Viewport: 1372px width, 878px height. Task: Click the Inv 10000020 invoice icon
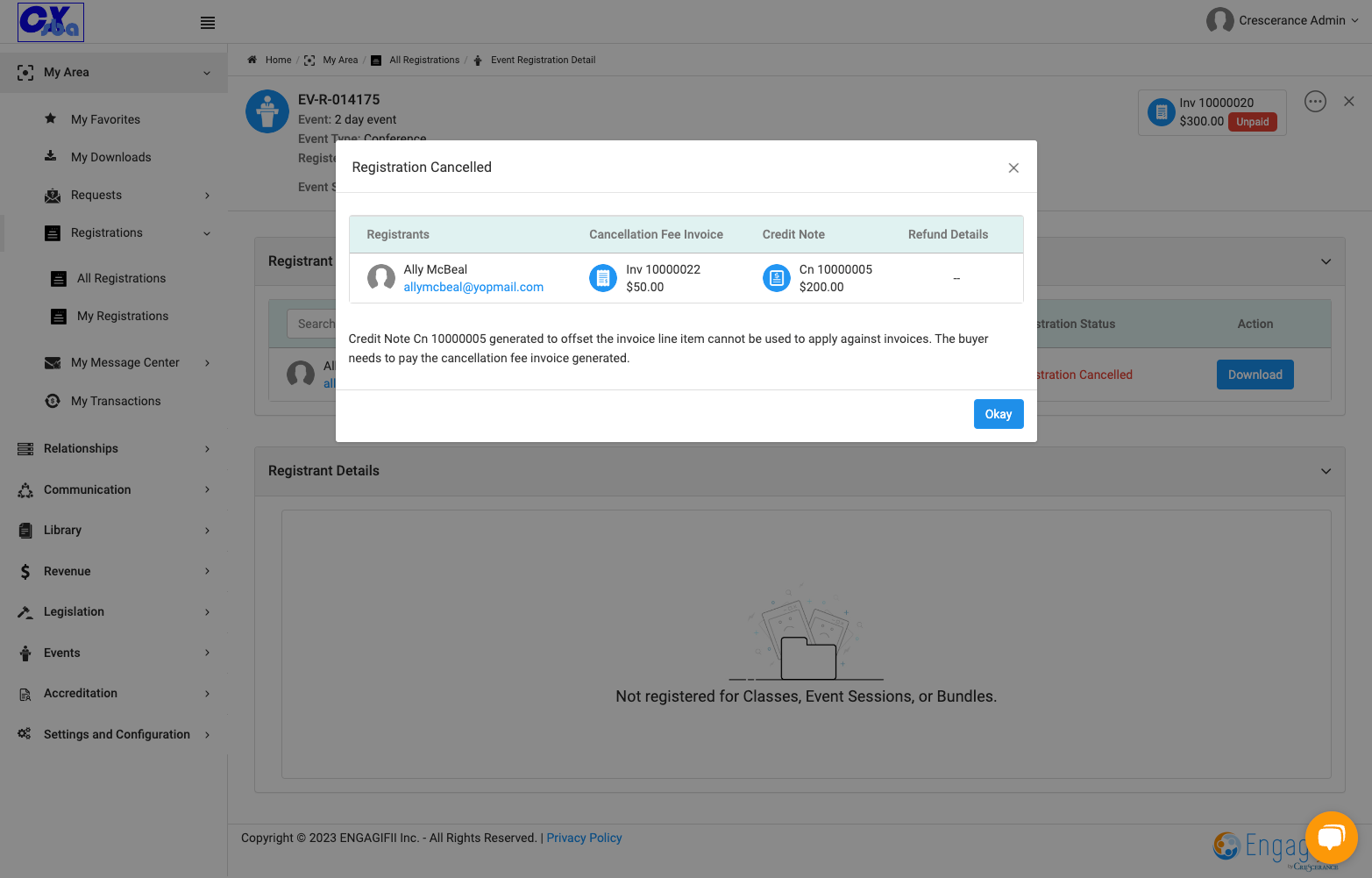1162,112
